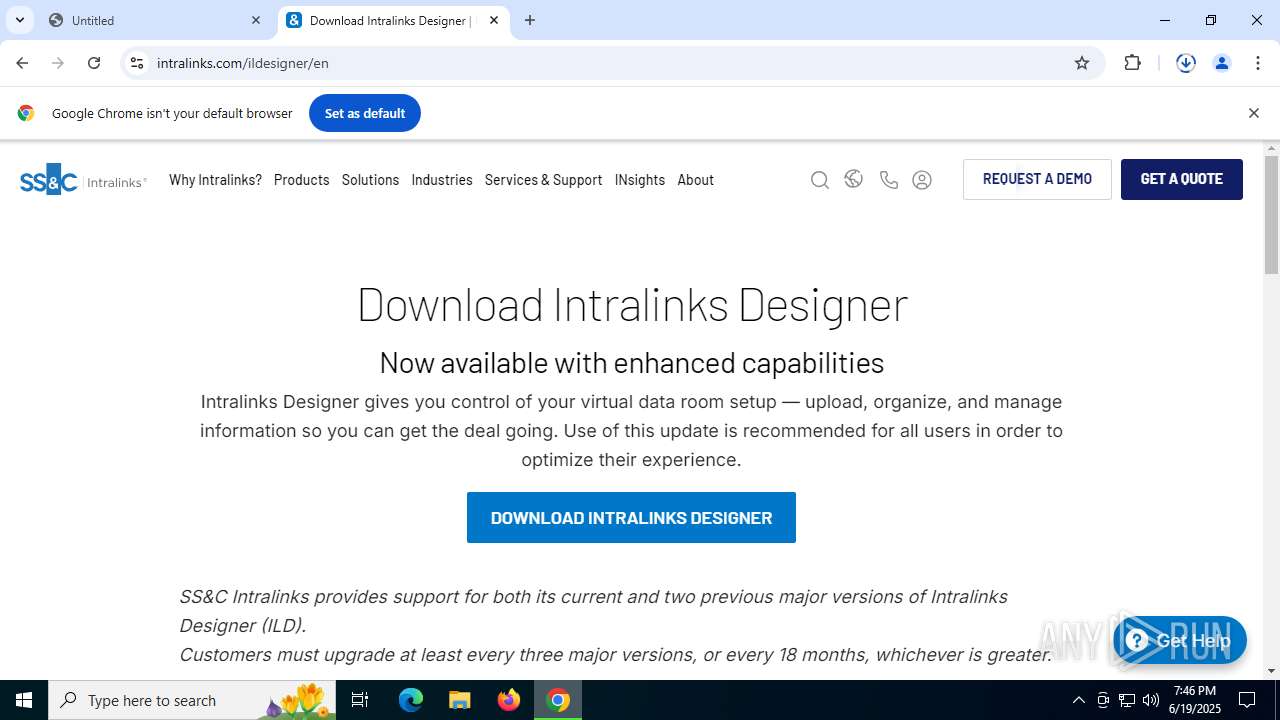Screen dimensions: 1280x720
Task: Show hidden system tray icons
Action: (1078, 700)
